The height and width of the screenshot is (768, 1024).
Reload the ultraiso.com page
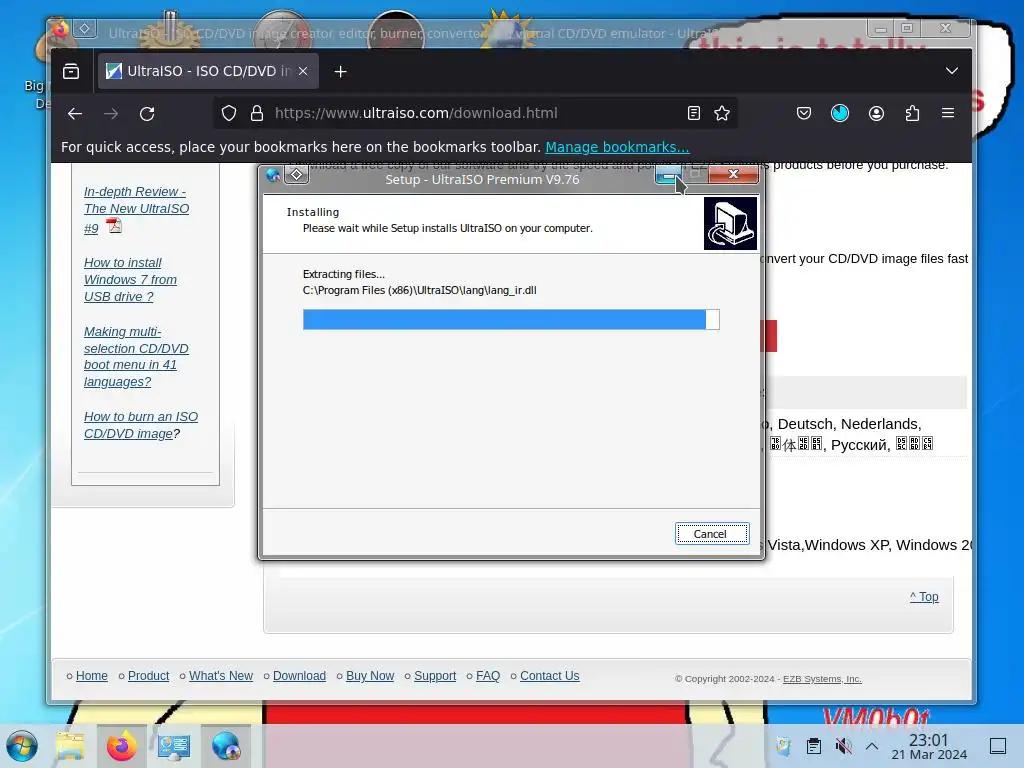pos(147,114)
